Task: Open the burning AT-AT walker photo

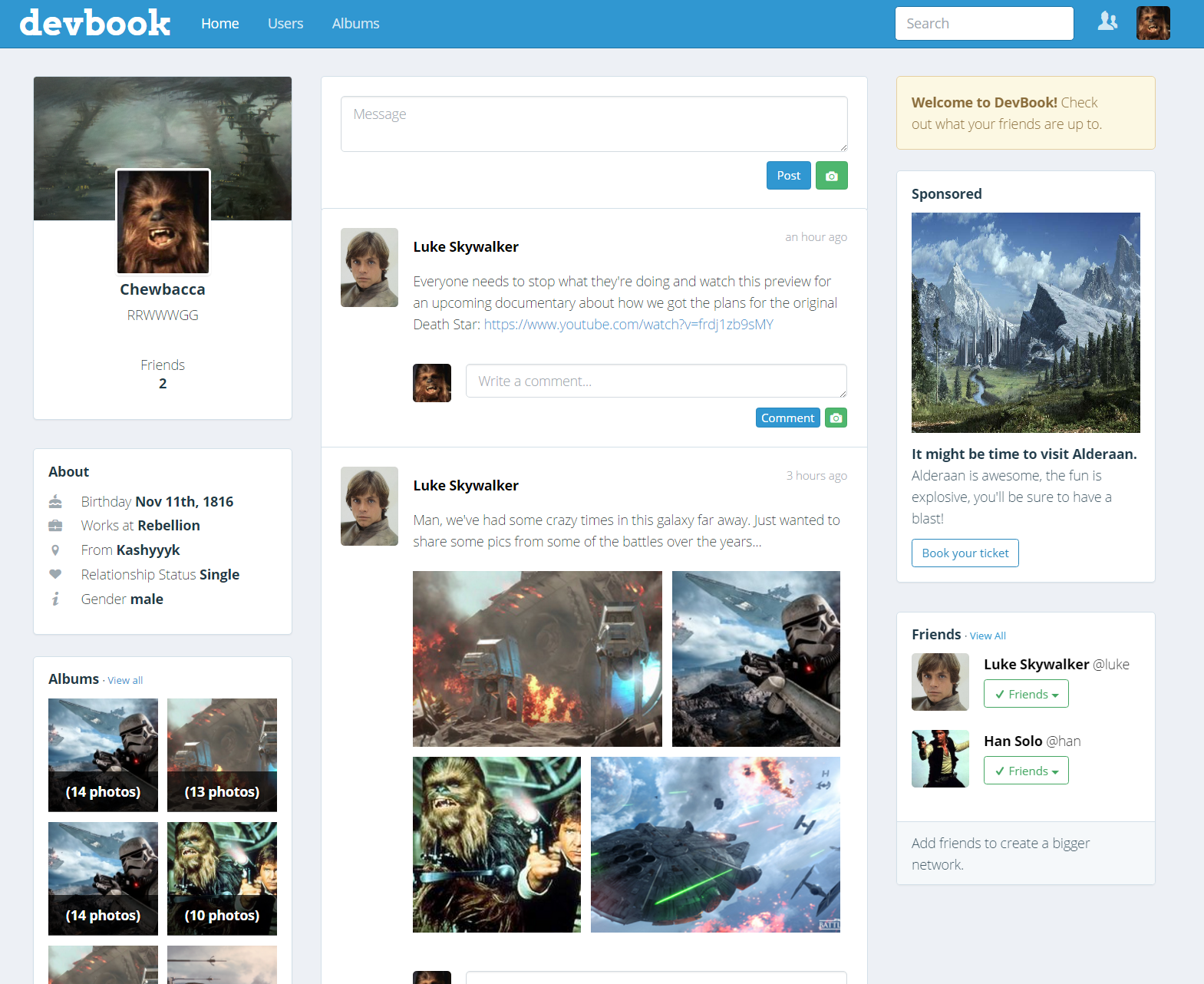Action: 537,659
